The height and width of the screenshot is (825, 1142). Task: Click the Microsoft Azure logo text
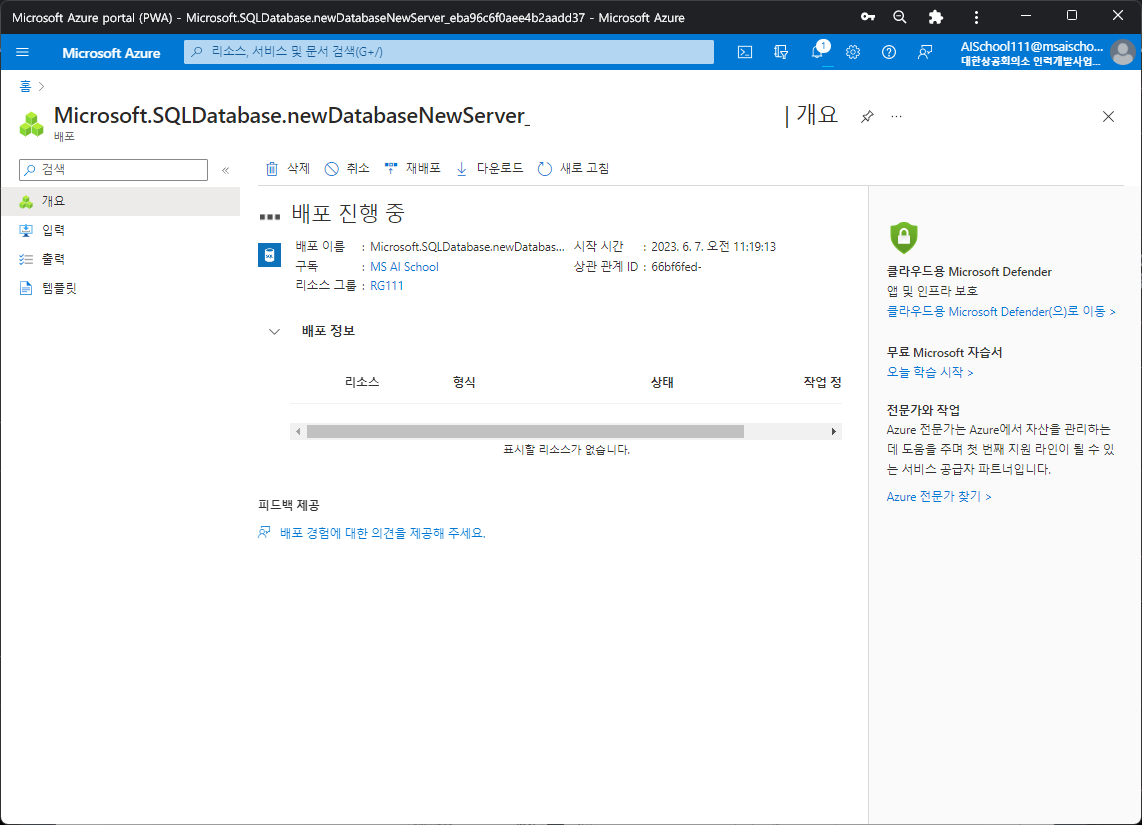pyautogui.click(x=111, y=52)
